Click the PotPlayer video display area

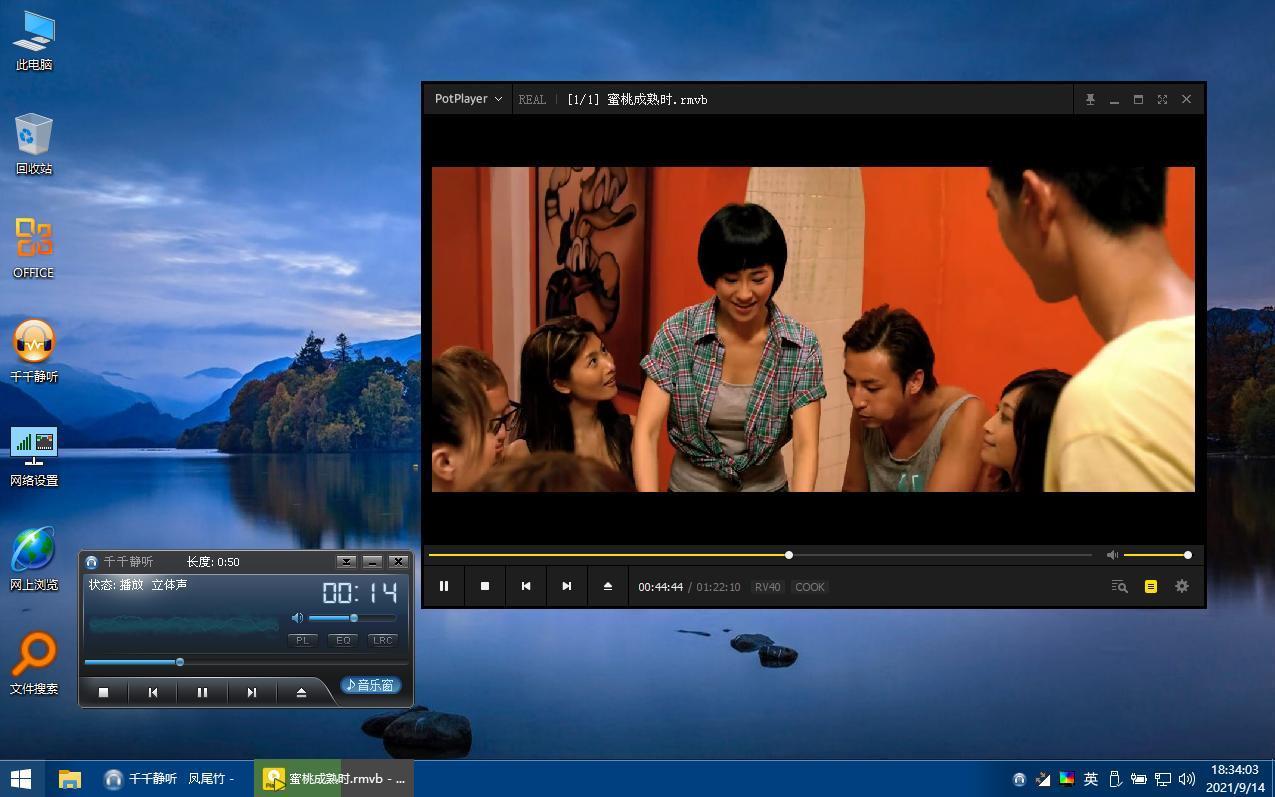[x=813, y=329]
